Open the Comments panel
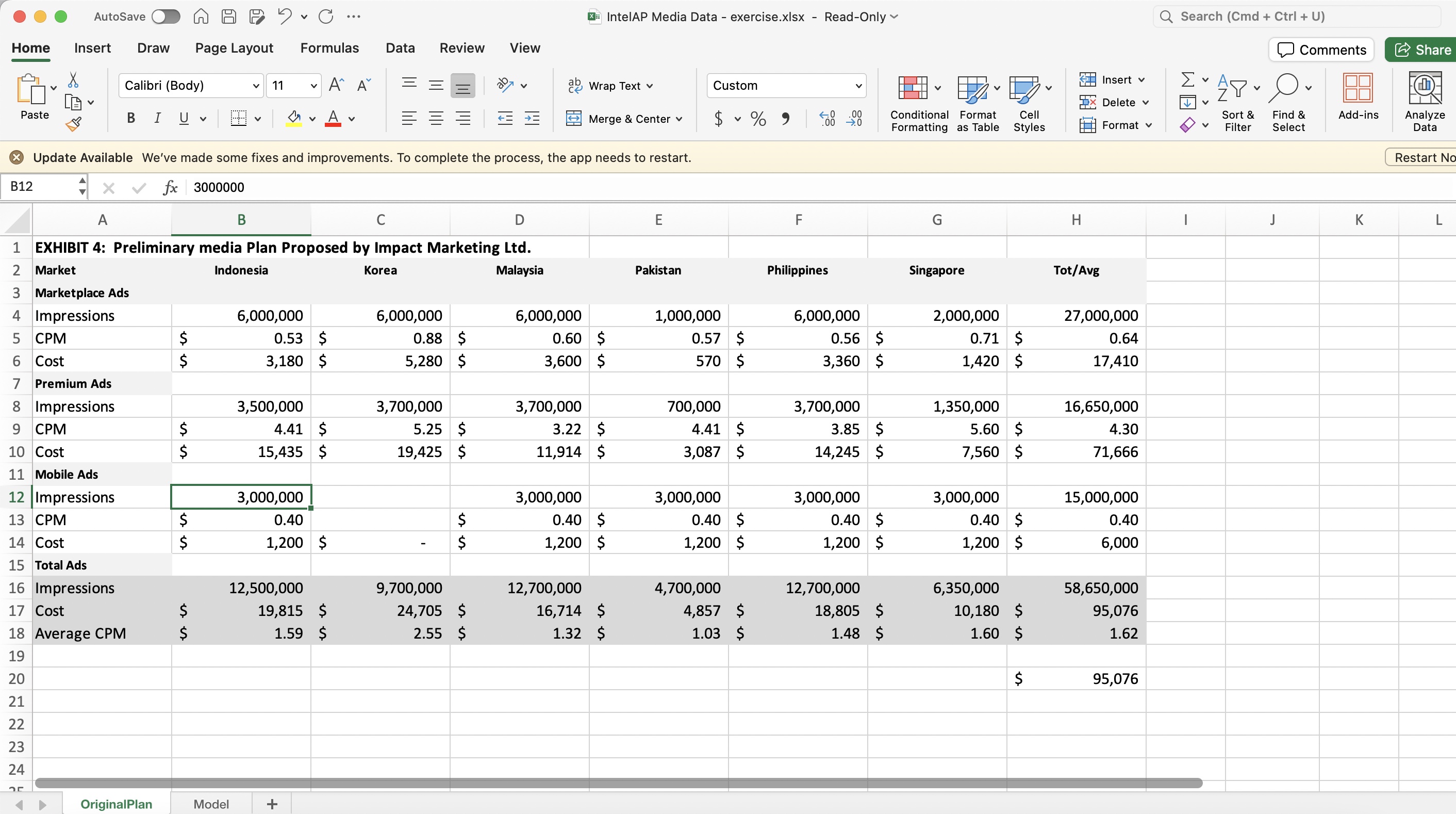Image resolution: width=1456 pixels, height=814 pixels. [1321, 50]
